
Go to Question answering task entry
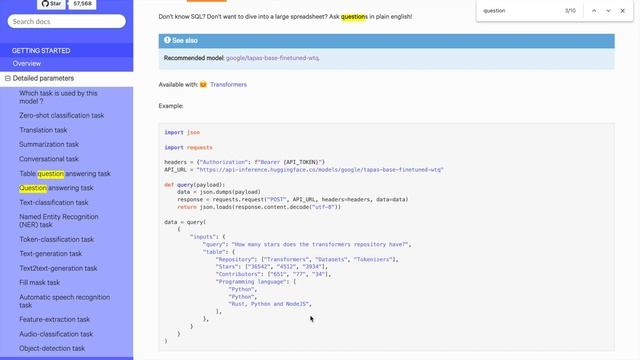pos(56,188)
